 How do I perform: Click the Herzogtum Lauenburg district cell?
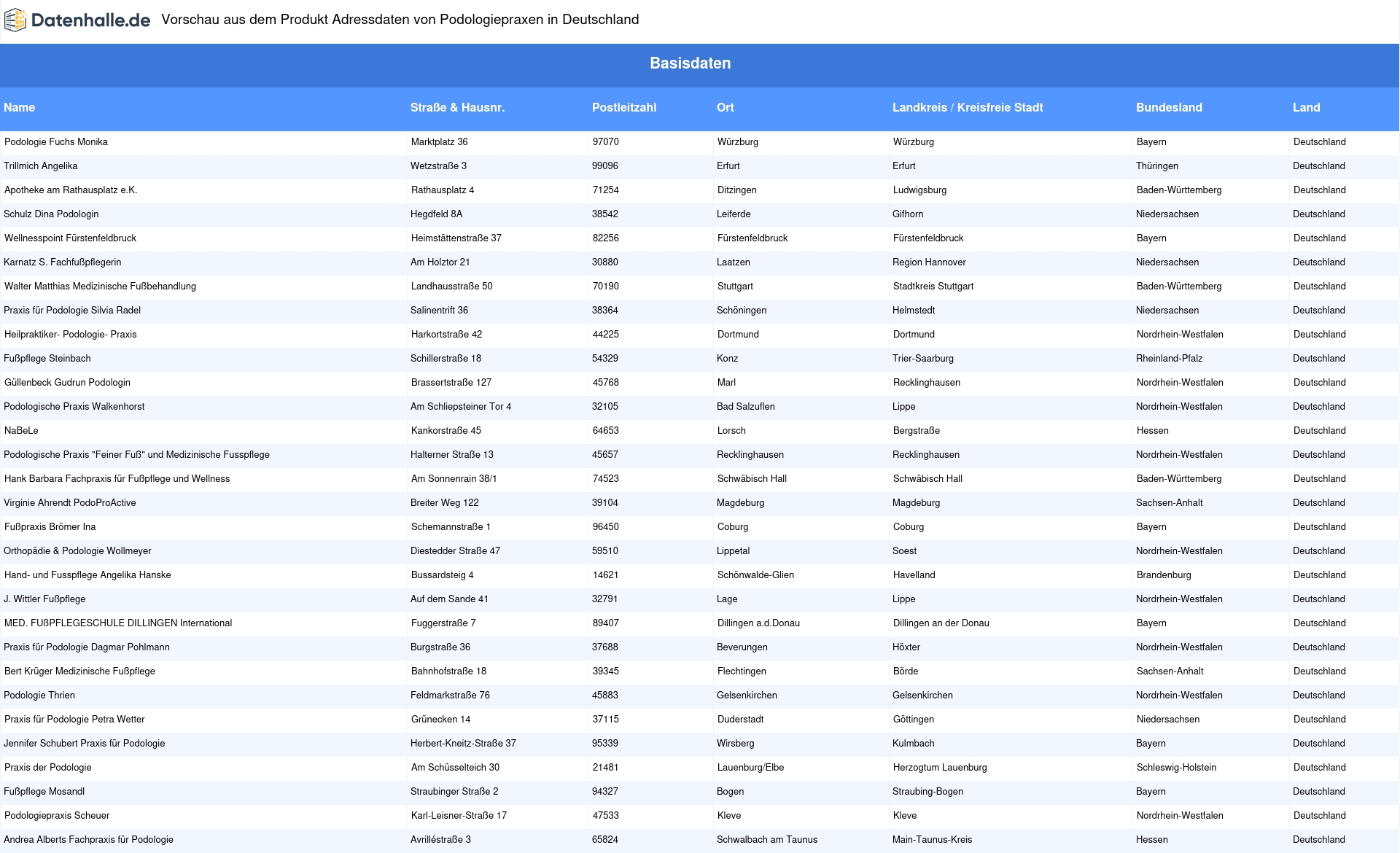point(939,768)
